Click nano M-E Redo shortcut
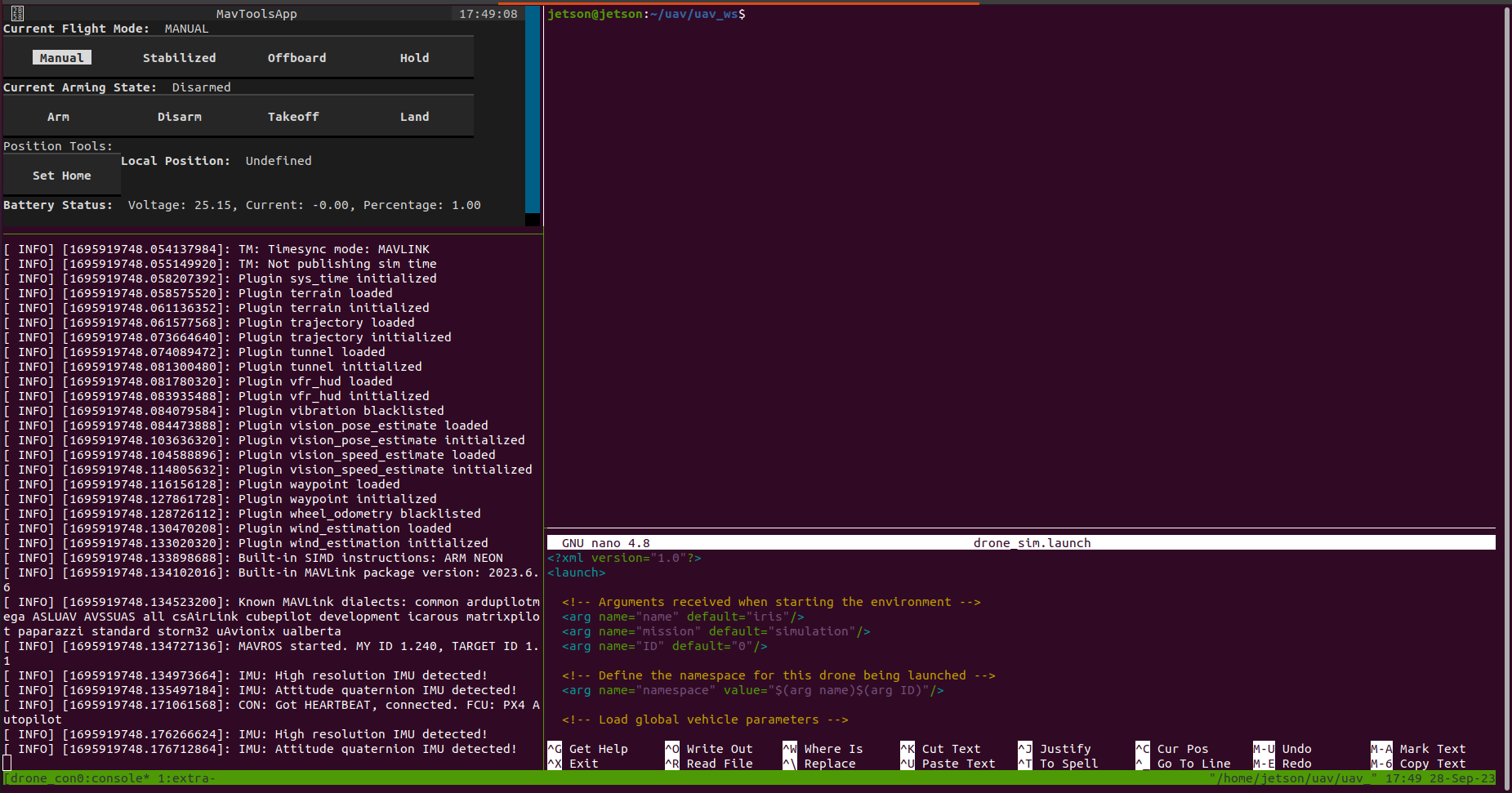Screen dimensions: 1512x793 click(x=1282, y=764)
